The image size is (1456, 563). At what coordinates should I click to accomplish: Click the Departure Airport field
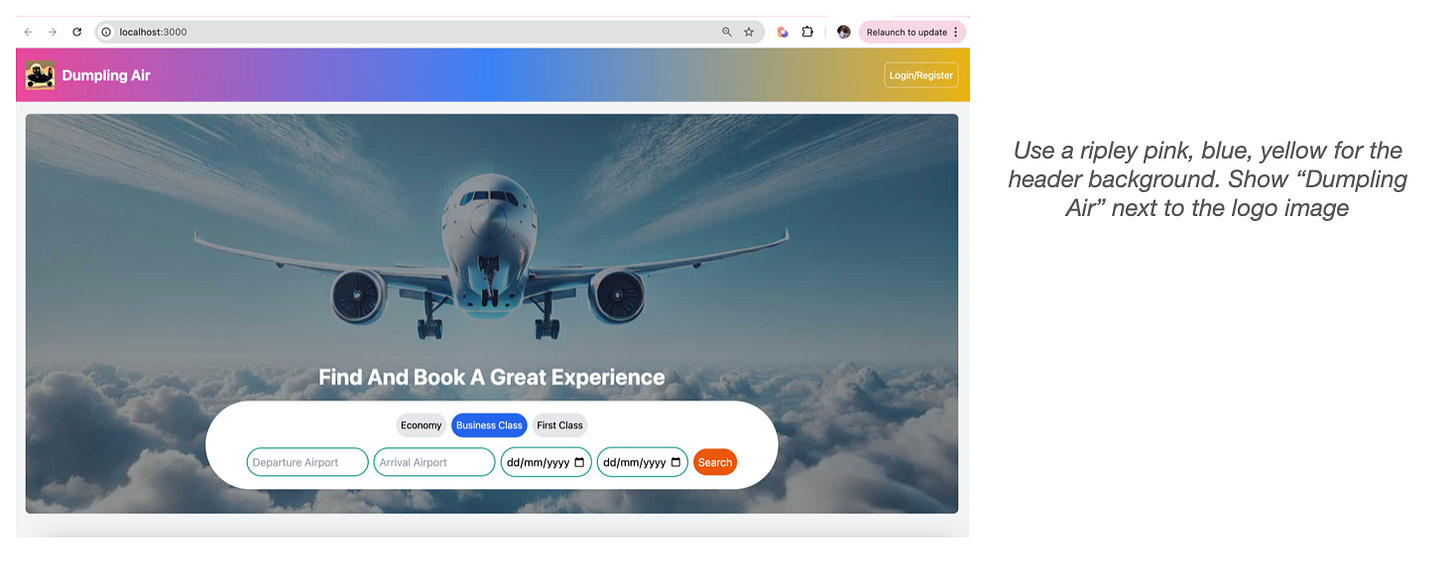click(x=307, y=462)
